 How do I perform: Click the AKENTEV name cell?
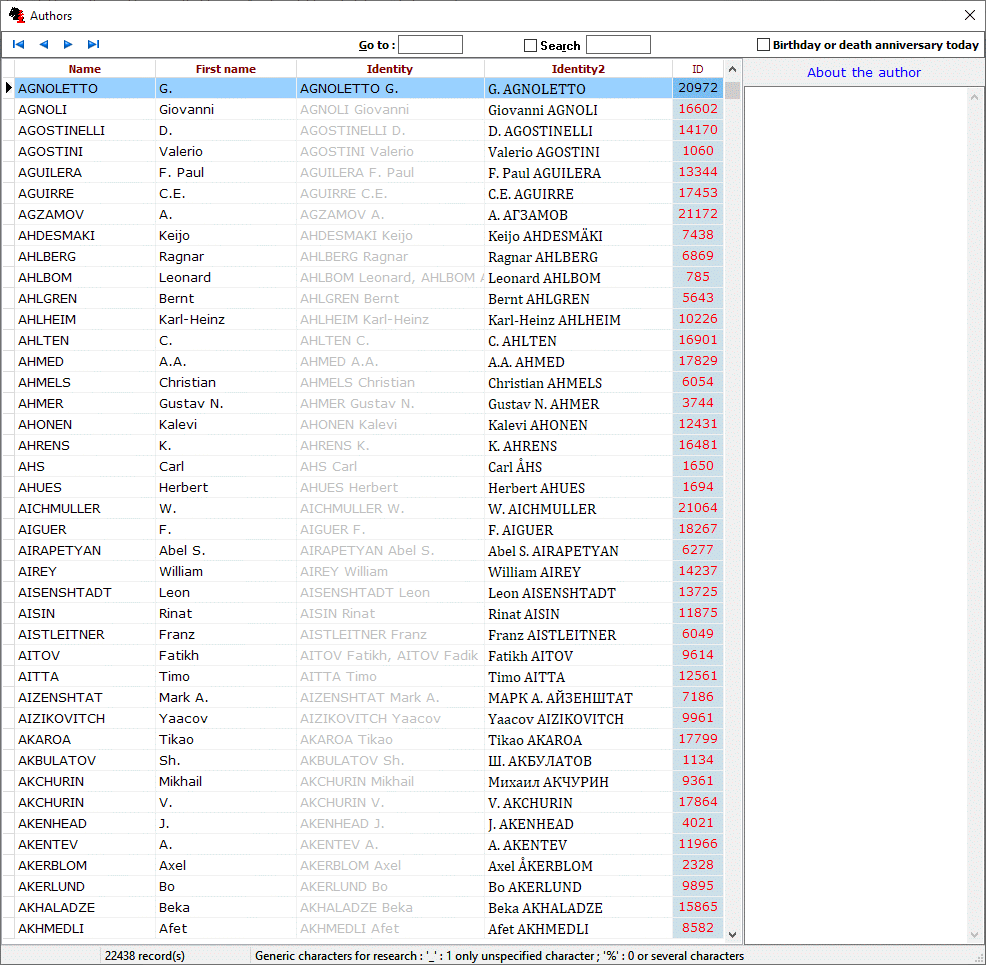pyautogui.click(x=85, y=844)
